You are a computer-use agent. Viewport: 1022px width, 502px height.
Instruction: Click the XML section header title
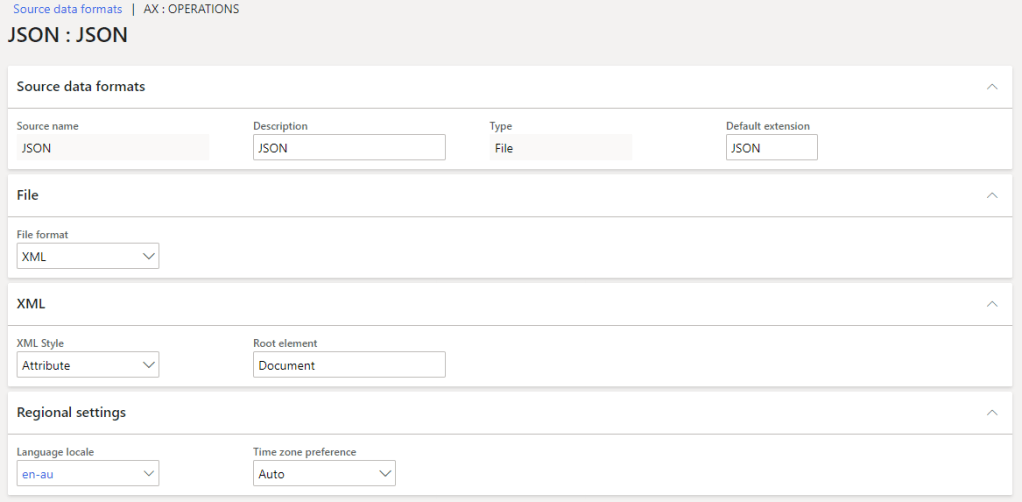(31, 303)
